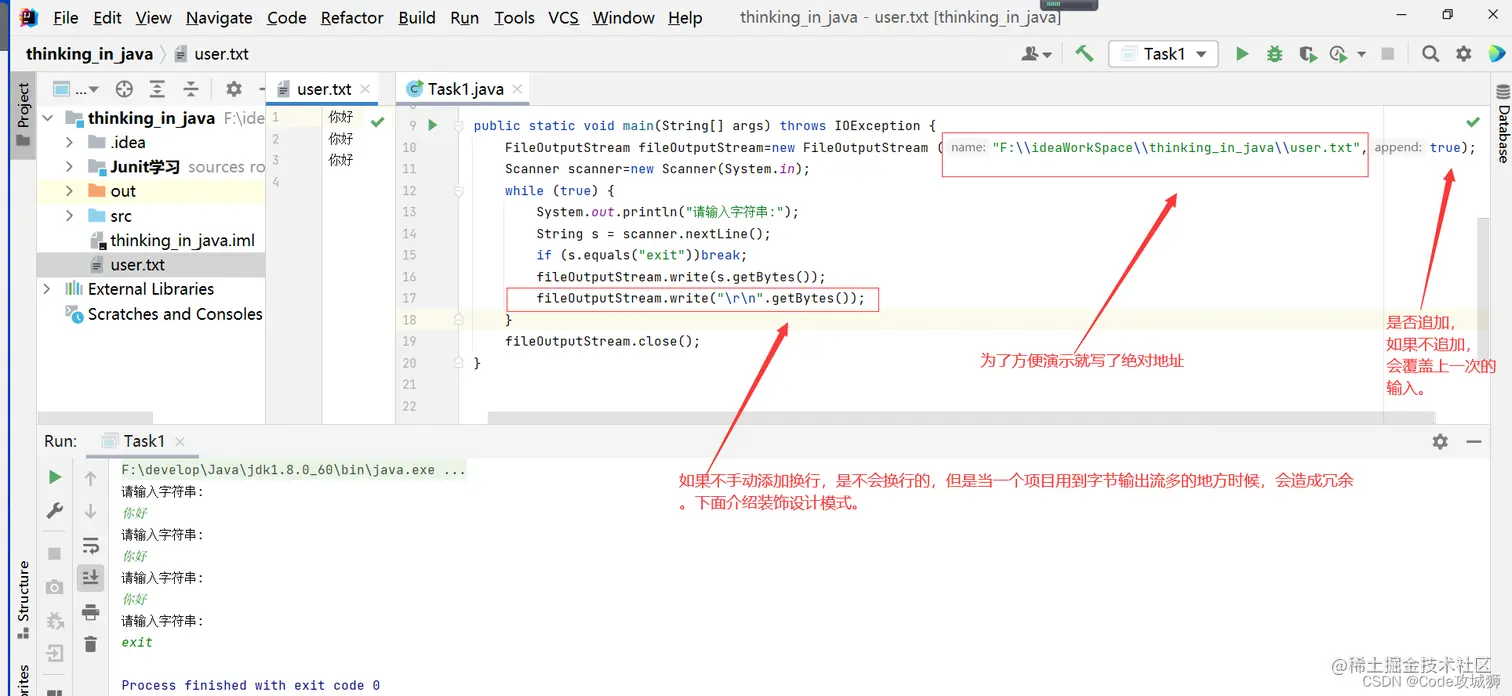
Task: Expand the .idea folder
Action: (69, 142)
